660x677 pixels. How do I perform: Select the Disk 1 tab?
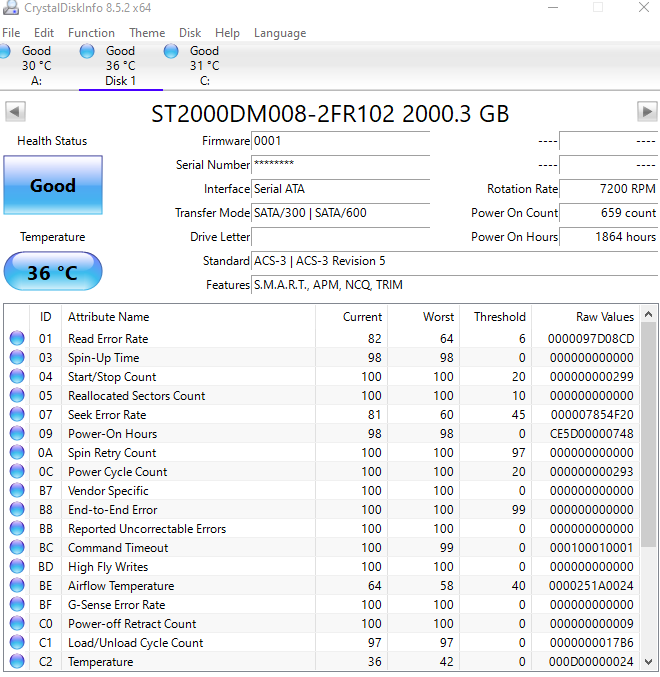(120, 66)
